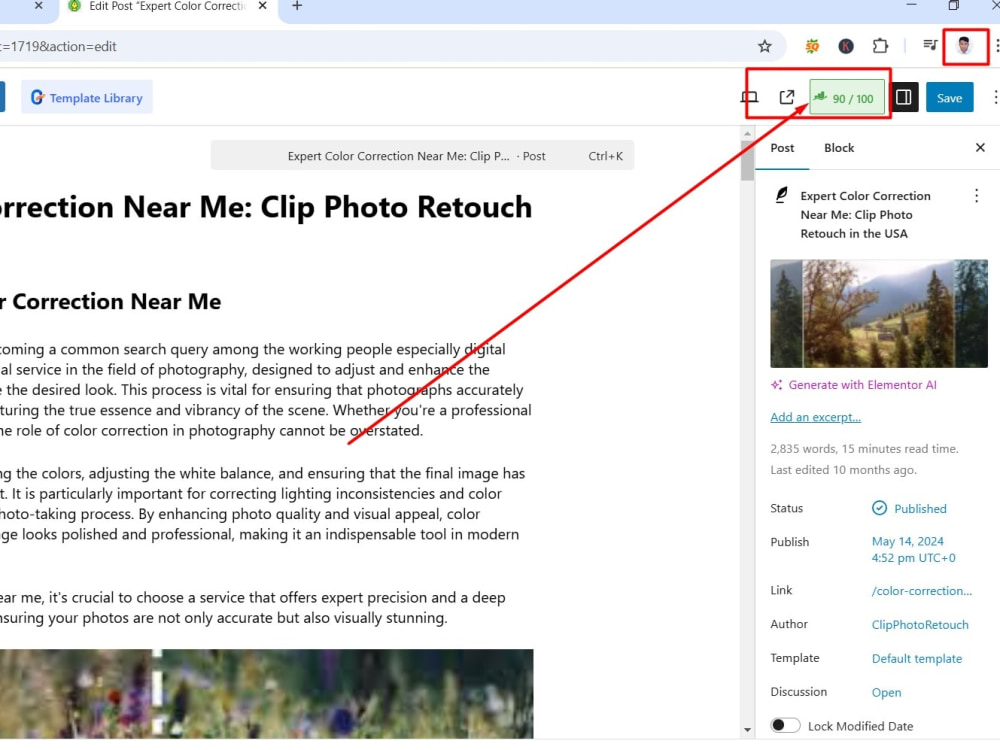The width and height of the screenshot is (1000, 750).
Task: Toggle the settings sidebar panel icon
Action: click(904, 97)
